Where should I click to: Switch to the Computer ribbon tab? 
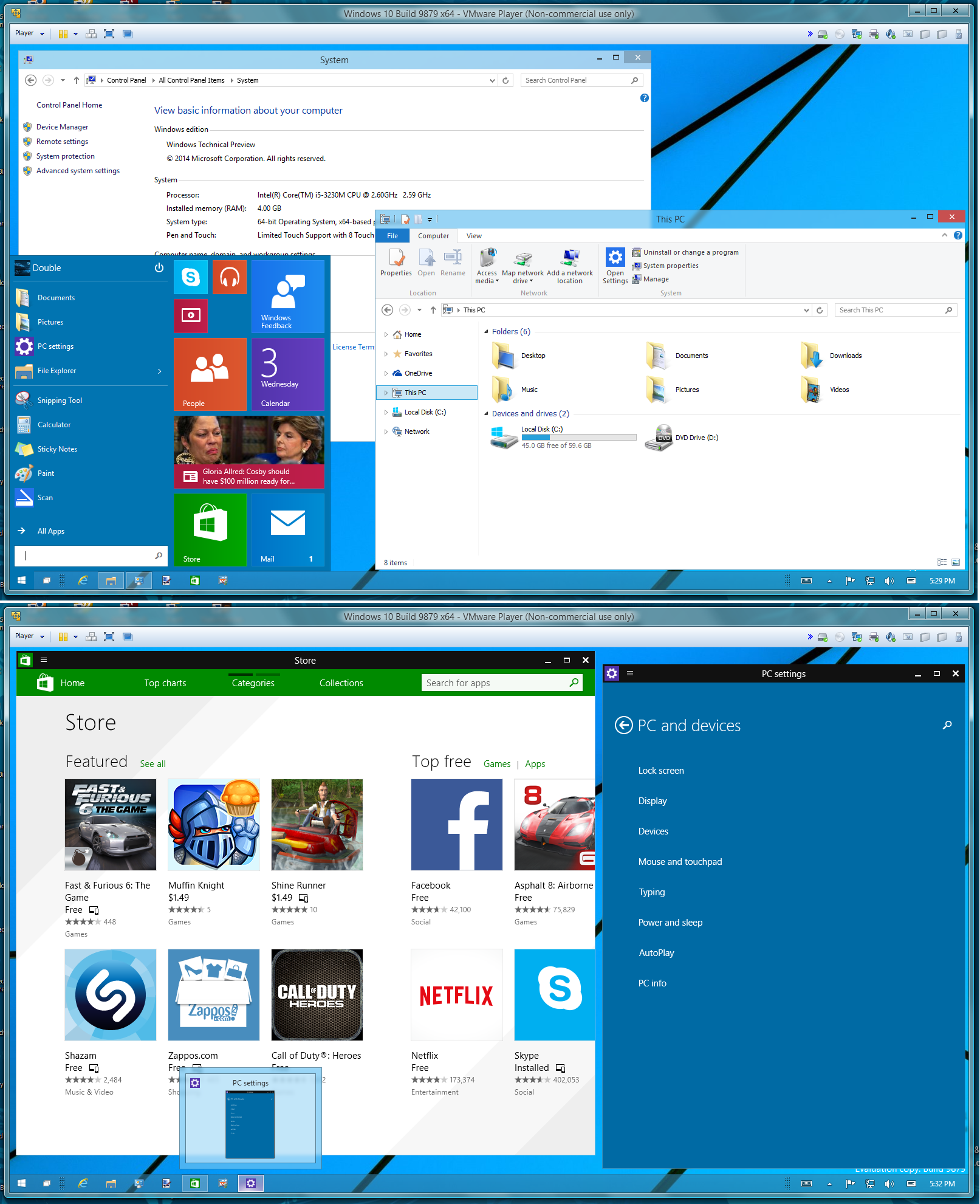[434, 236]
